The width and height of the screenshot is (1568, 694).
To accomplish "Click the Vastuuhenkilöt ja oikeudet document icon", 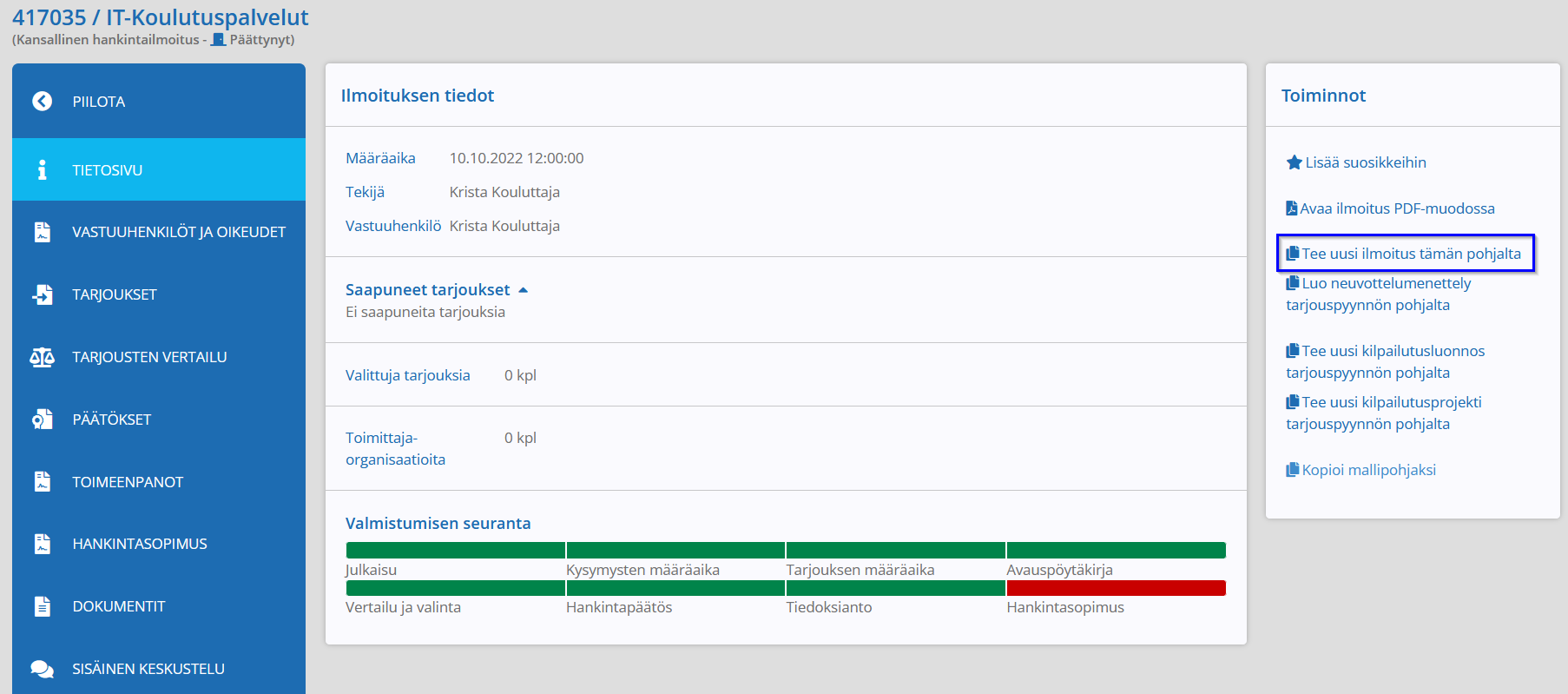I will point(42,232).
